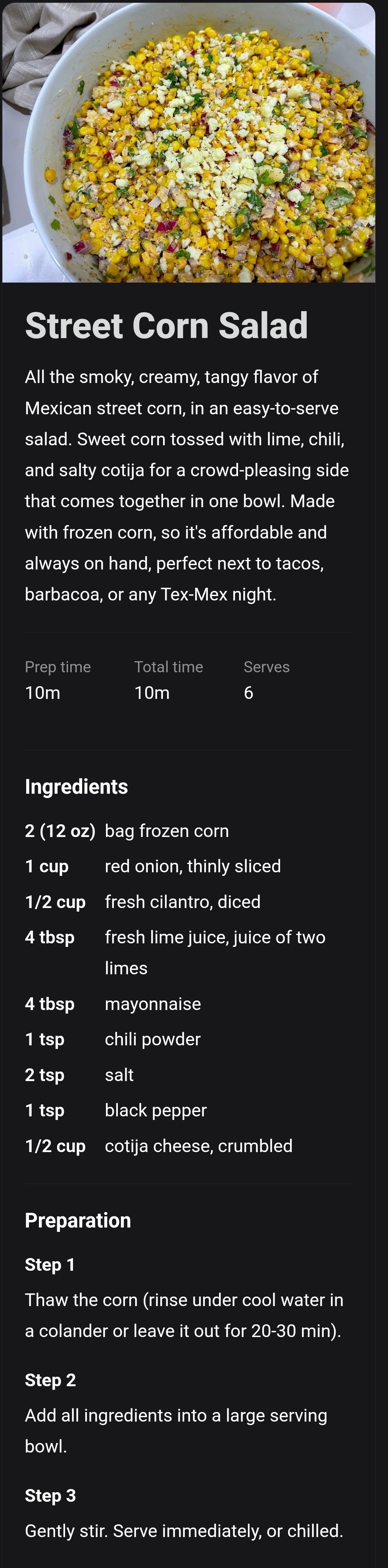Click the cotija cheese, crumbled ingredient
This screenshot has width=388, height=1568.
coord(198,1146)
